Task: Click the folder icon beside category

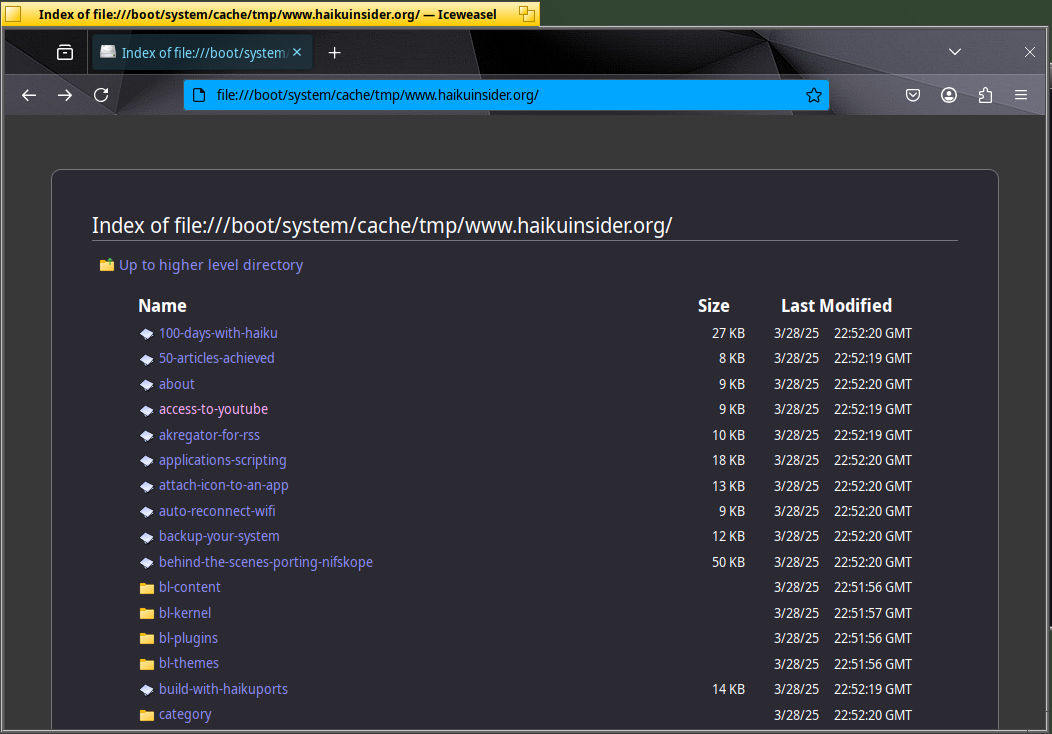Action: 147,715
